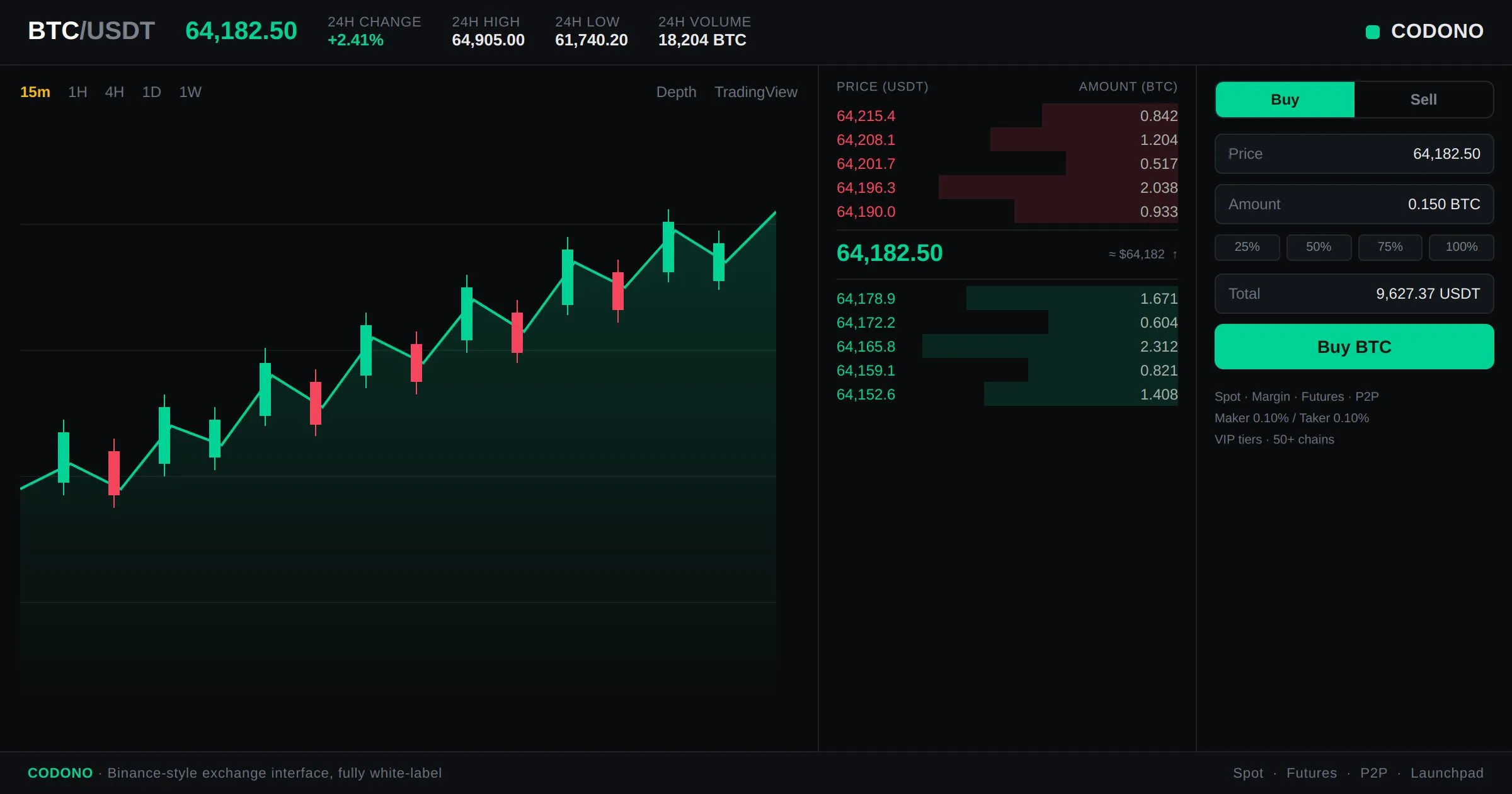Set amount to 75% of balance
The height and width of the screenshot is (794, 1512).
point(1390,247)
